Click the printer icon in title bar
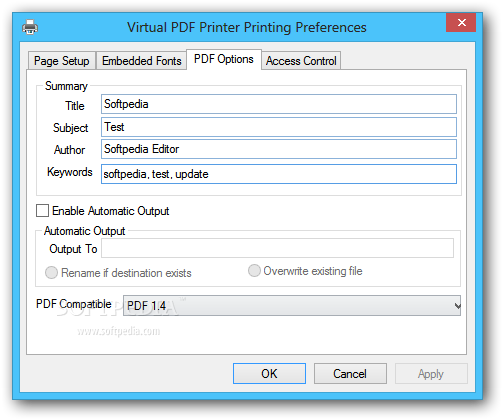503x420 pixels. click(x=30, y=27)
